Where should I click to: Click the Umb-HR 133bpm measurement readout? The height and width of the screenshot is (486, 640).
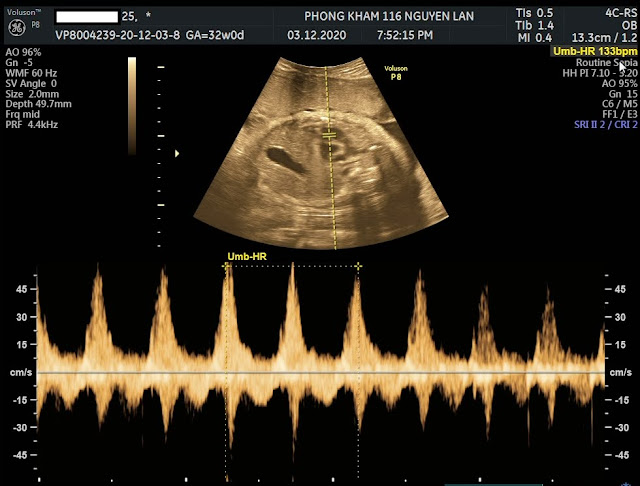(x=594, y=51)
